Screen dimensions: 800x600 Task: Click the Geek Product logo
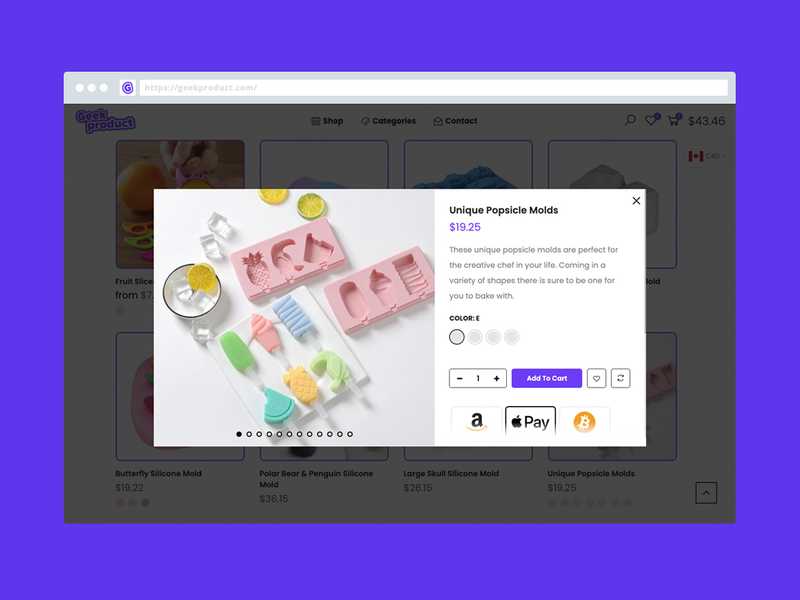point(106,121)
